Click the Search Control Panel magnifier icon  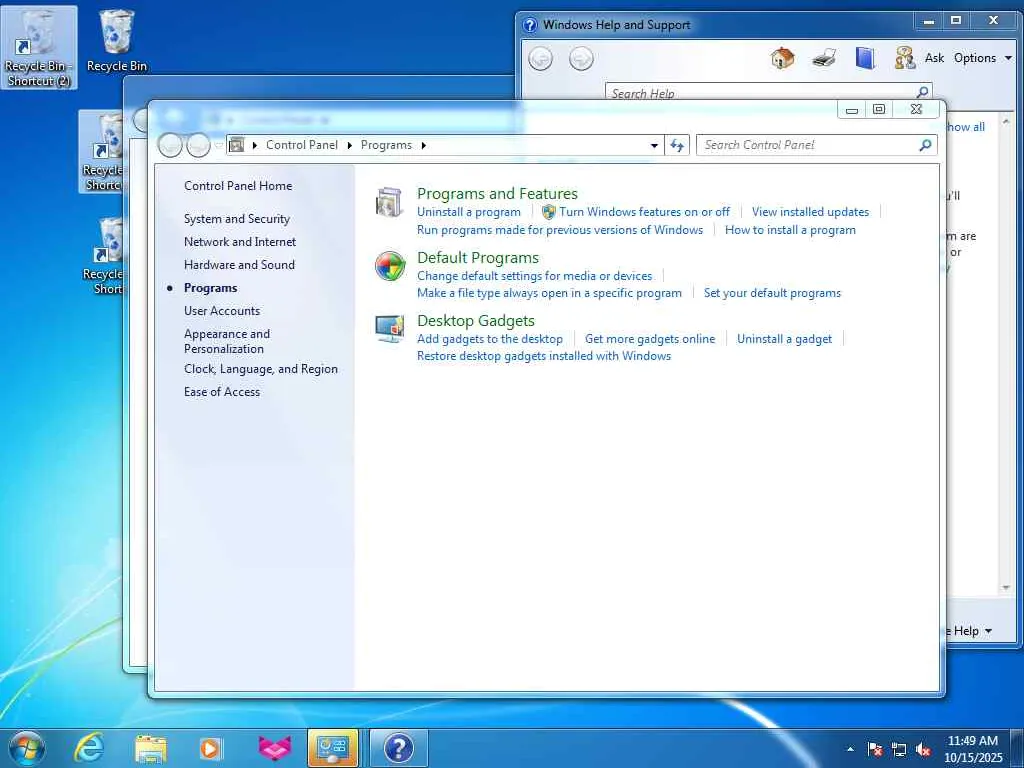coord(925,145)
